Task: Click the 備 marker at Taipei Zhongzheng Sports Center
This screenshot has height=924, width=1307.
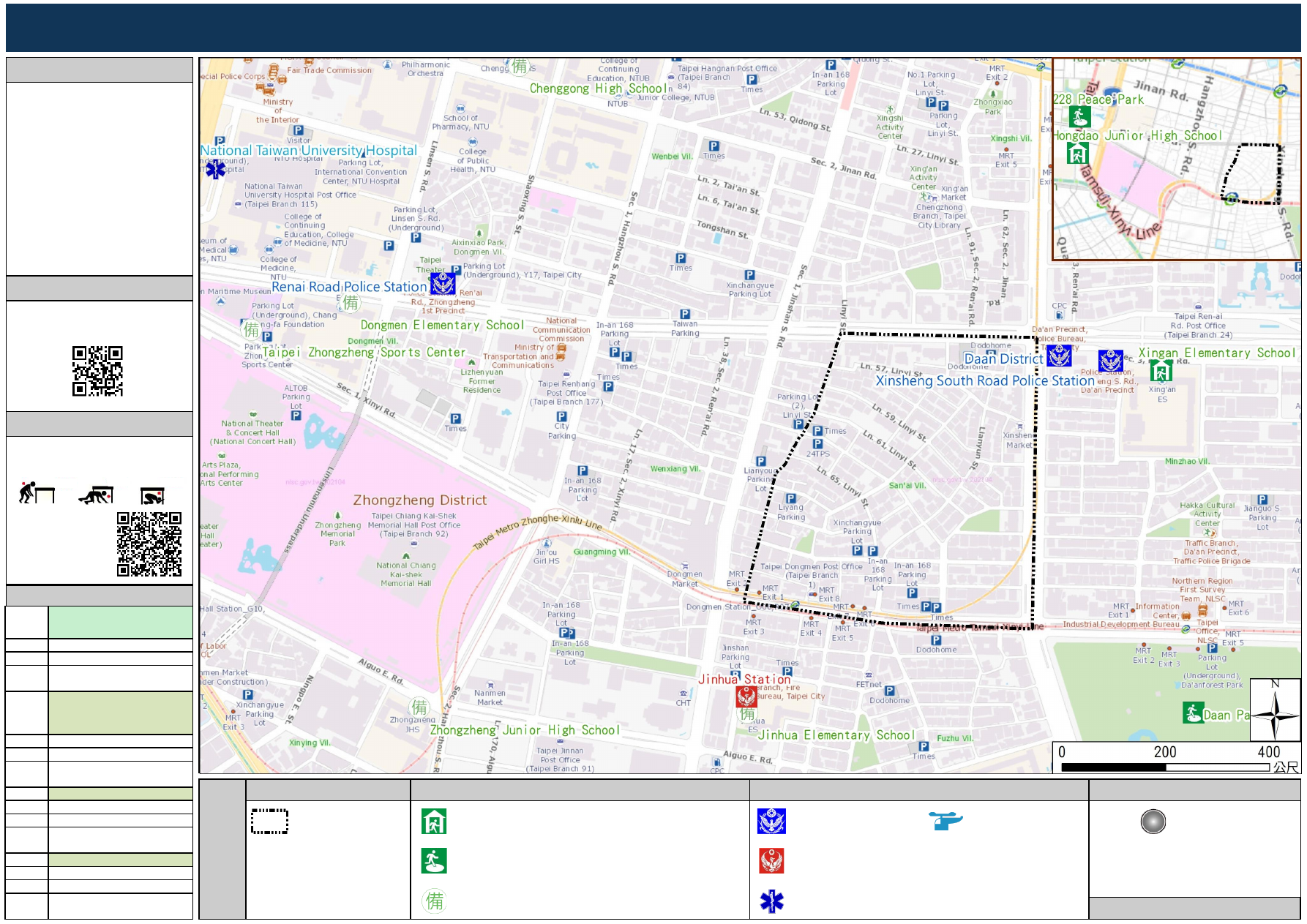Action: (251, 329)
